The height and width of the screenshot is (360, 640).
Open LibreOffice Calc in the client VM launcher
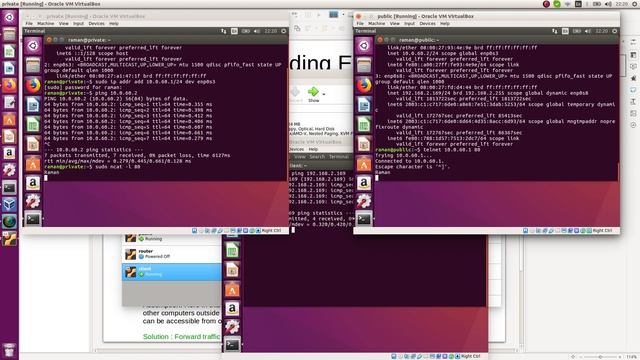pos(232,250)
